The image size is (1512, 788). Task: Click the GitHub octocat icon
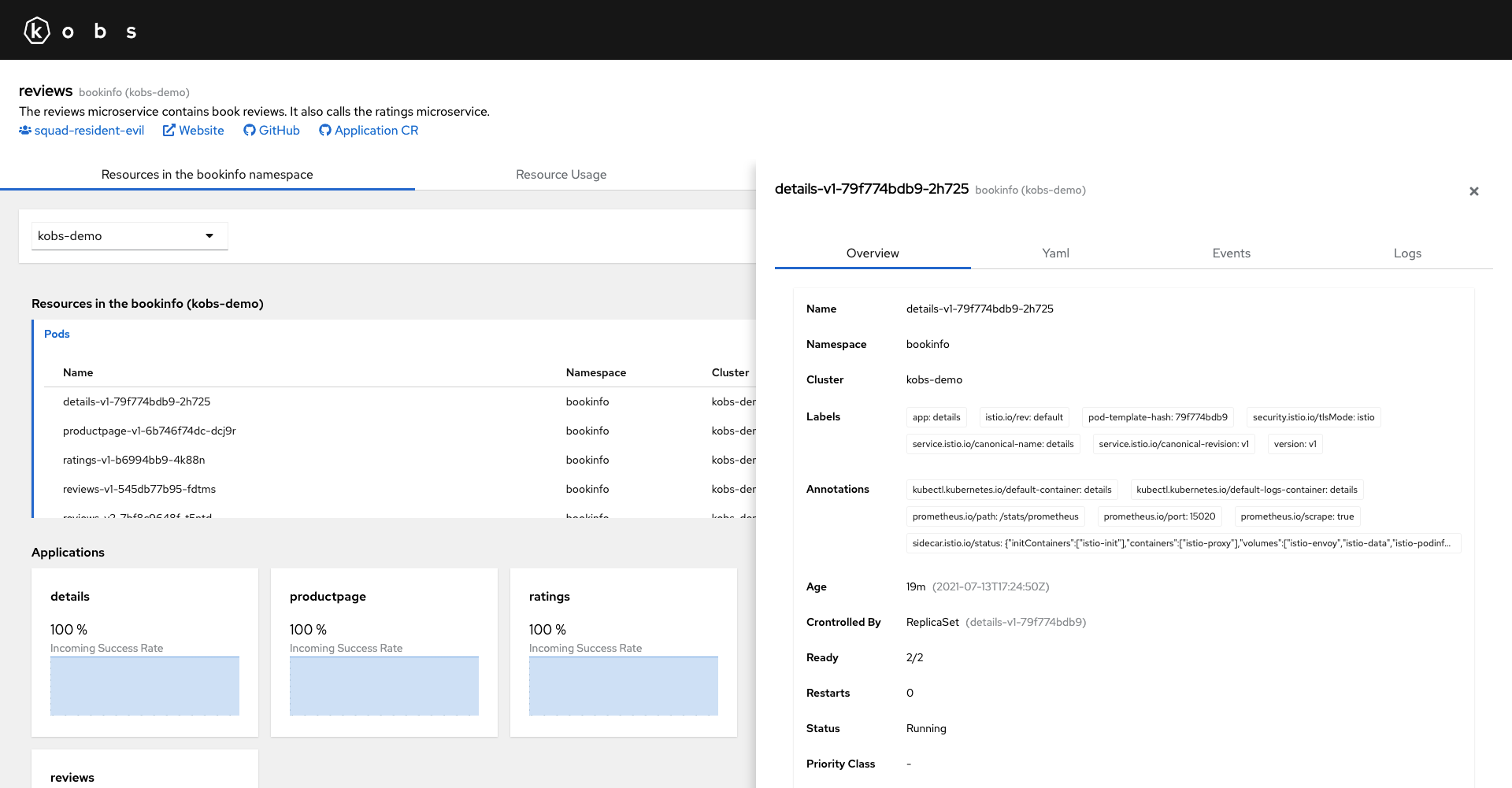(x=250, y=131)
